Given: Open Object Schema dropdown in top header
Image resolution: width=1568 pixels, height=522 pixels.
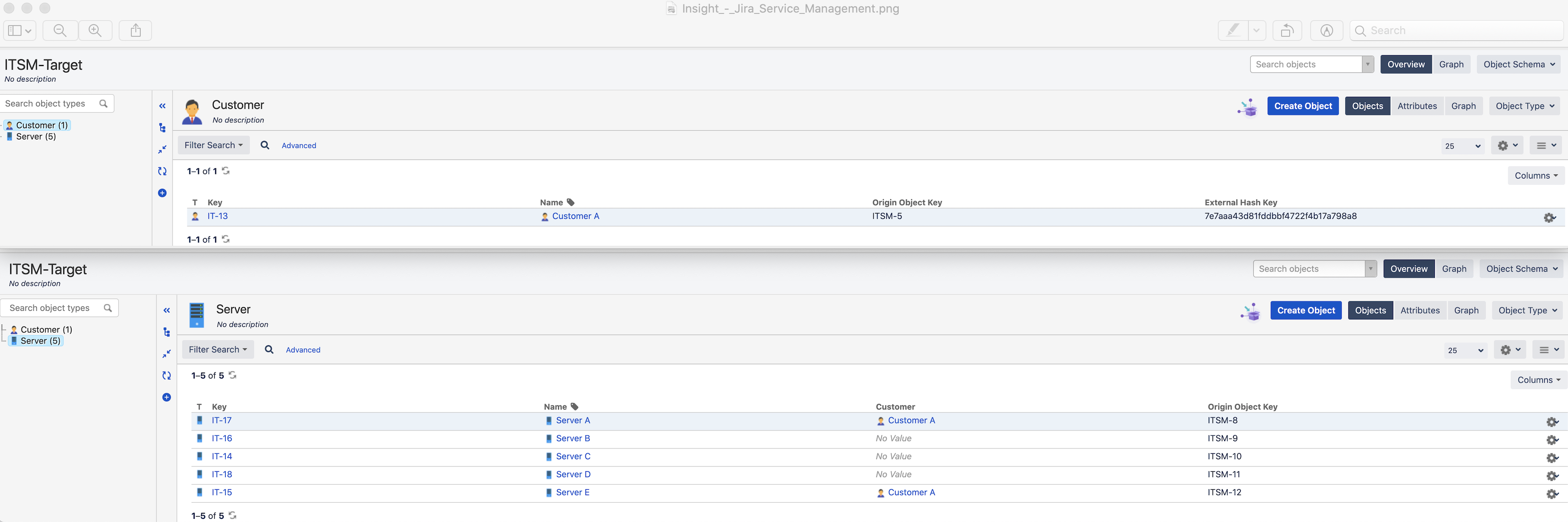Looking at the screenshot, I should (1519, 65).
